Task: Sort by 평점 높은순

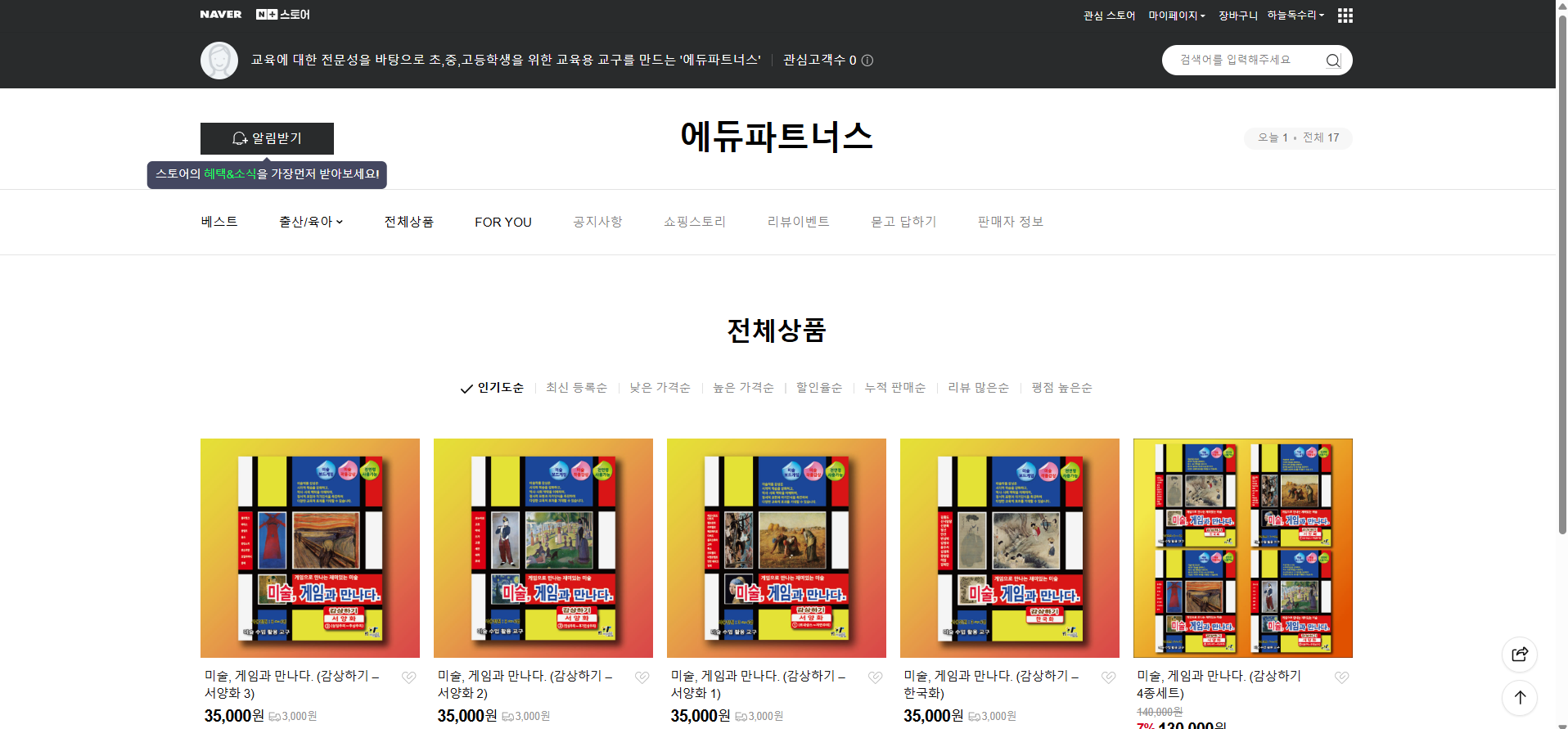Action: [x=1062, y=388]
